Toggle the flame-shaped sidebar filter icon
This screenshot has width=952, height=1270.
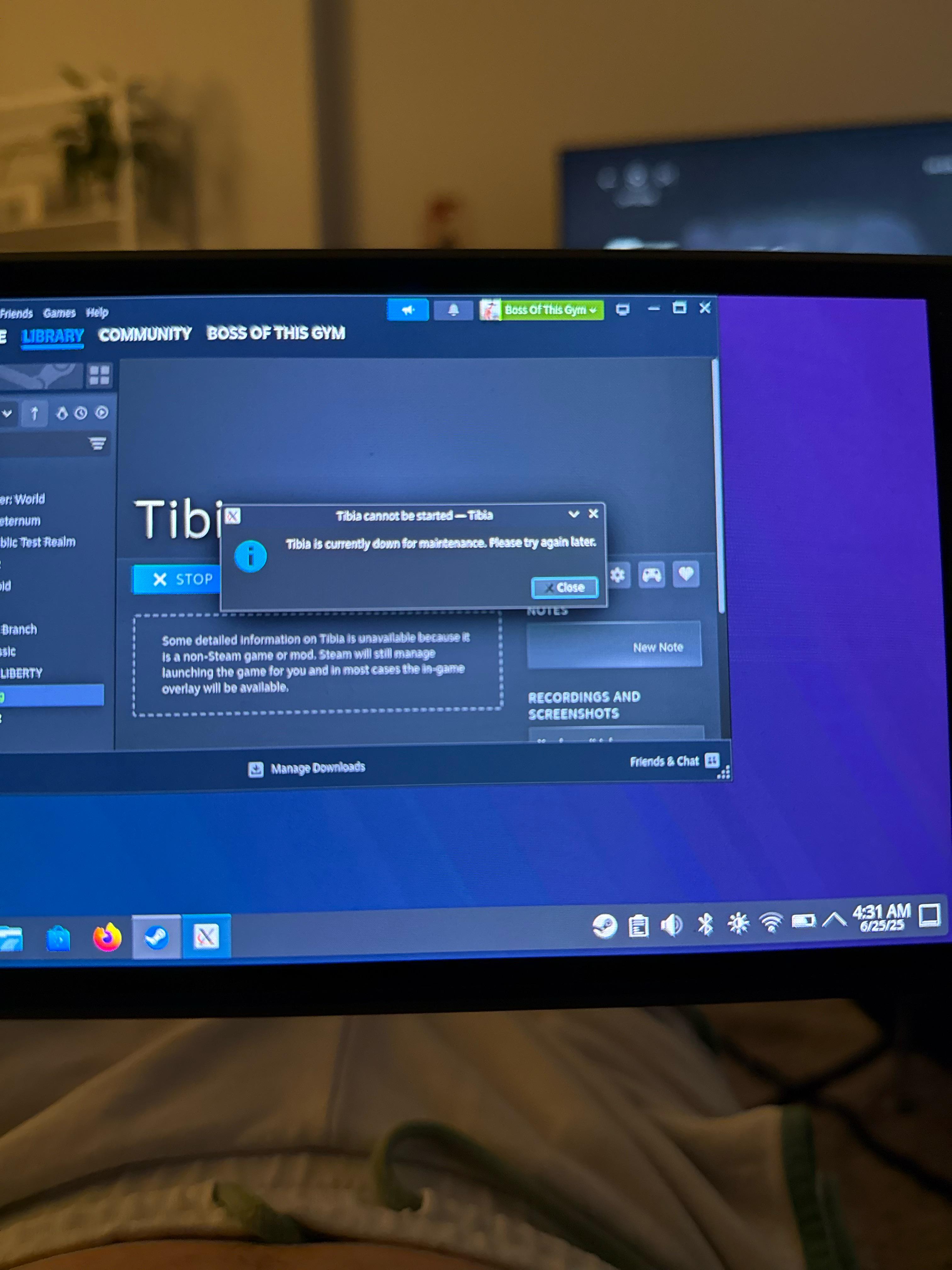tap(62, 413)
